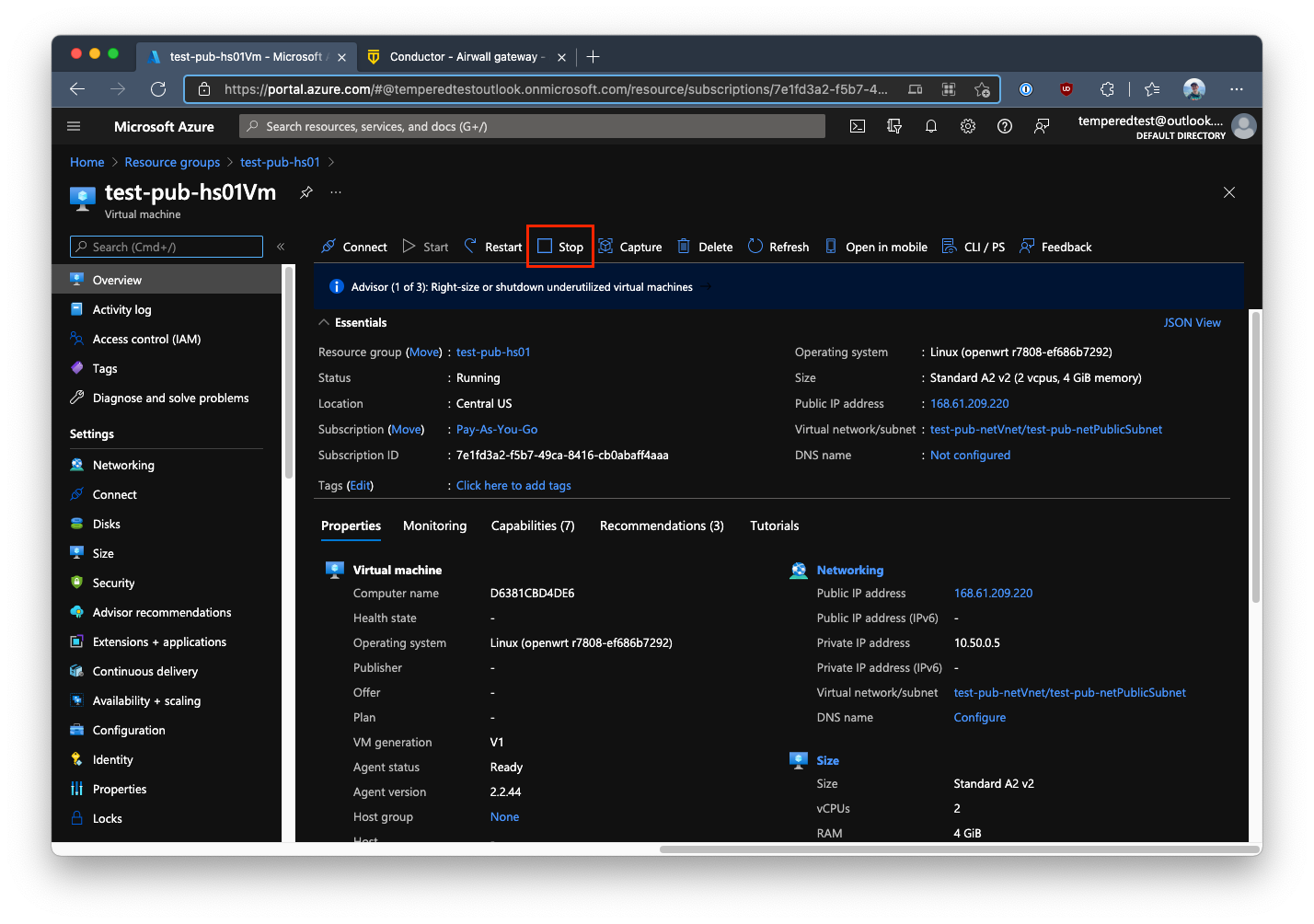Refresh the VM overview
This screenshot has height=924, width=1314.
coord(778,247)
